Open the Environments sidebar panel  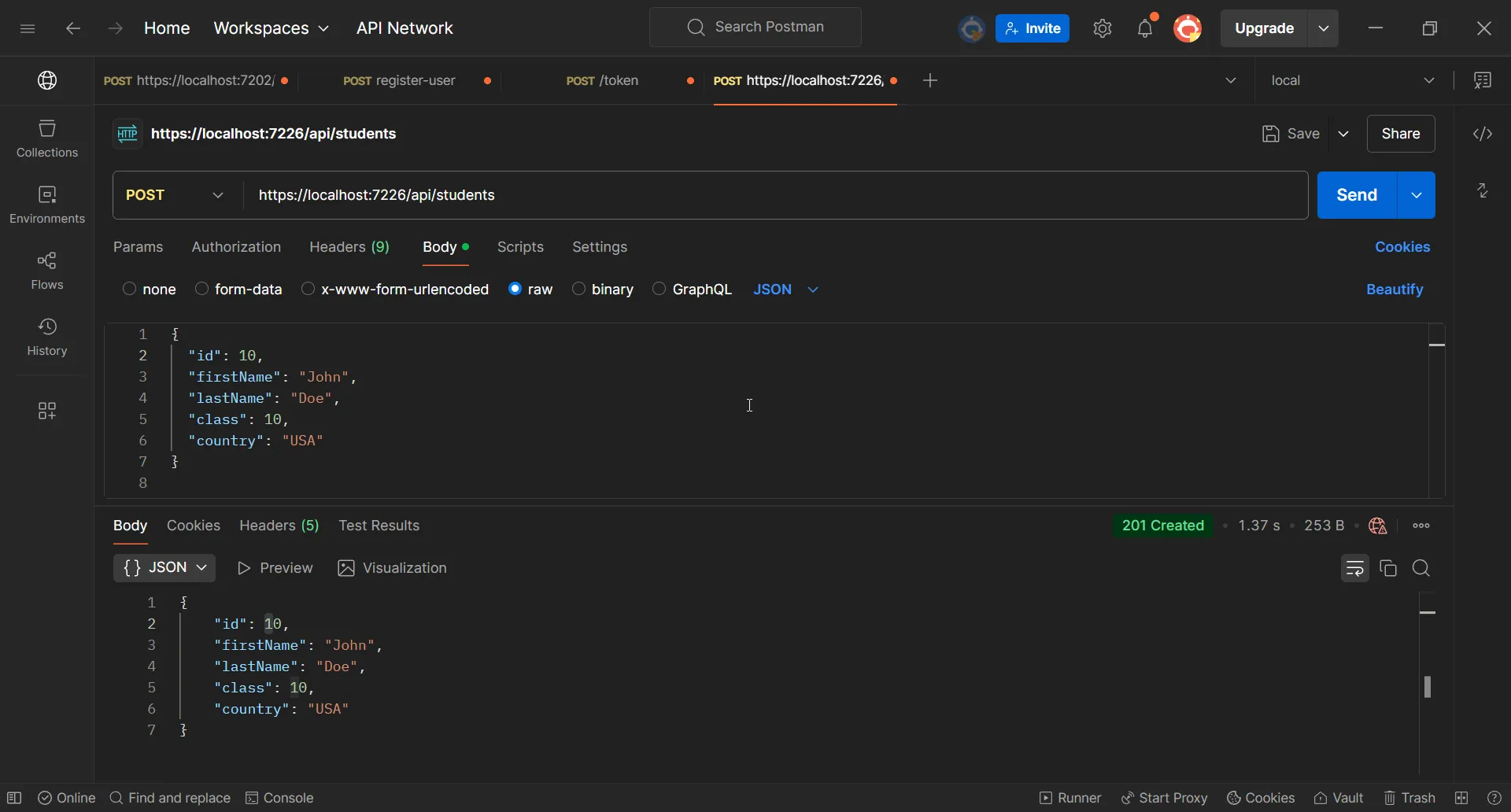point(47,205)
